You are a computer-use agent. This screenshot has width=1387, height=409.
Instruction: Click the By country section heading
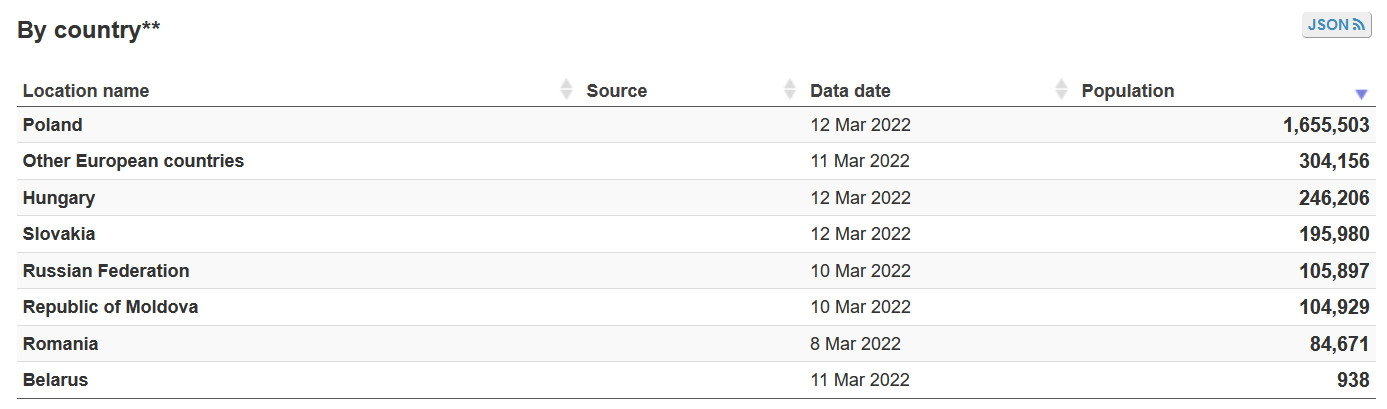89,30
